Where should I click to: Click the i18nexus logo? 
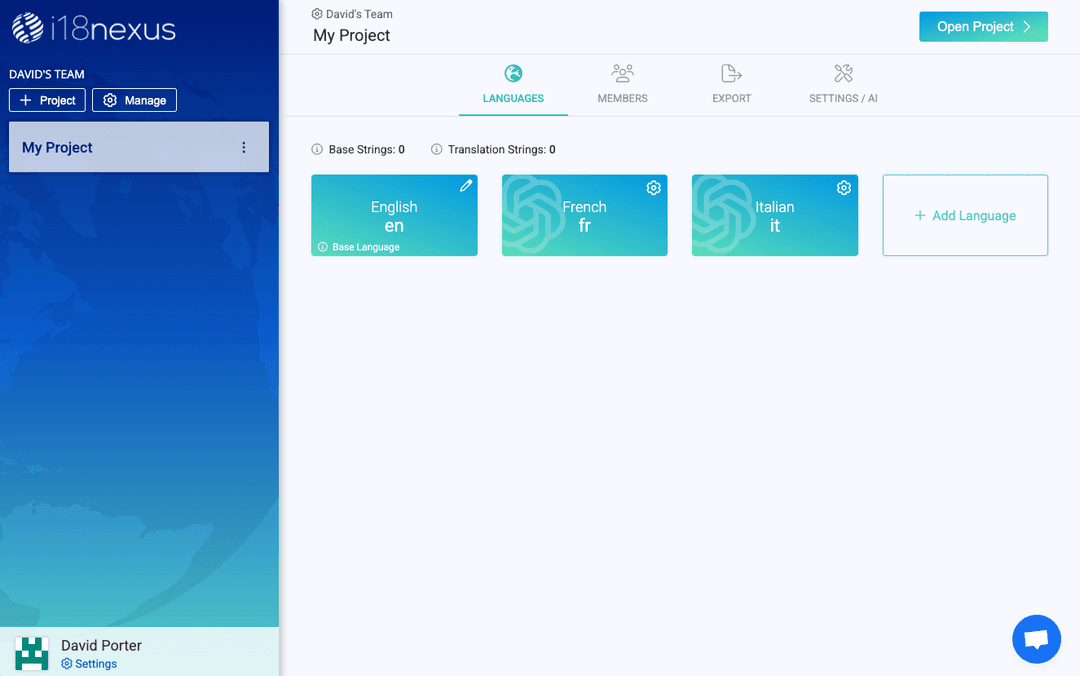pos(93,29)
